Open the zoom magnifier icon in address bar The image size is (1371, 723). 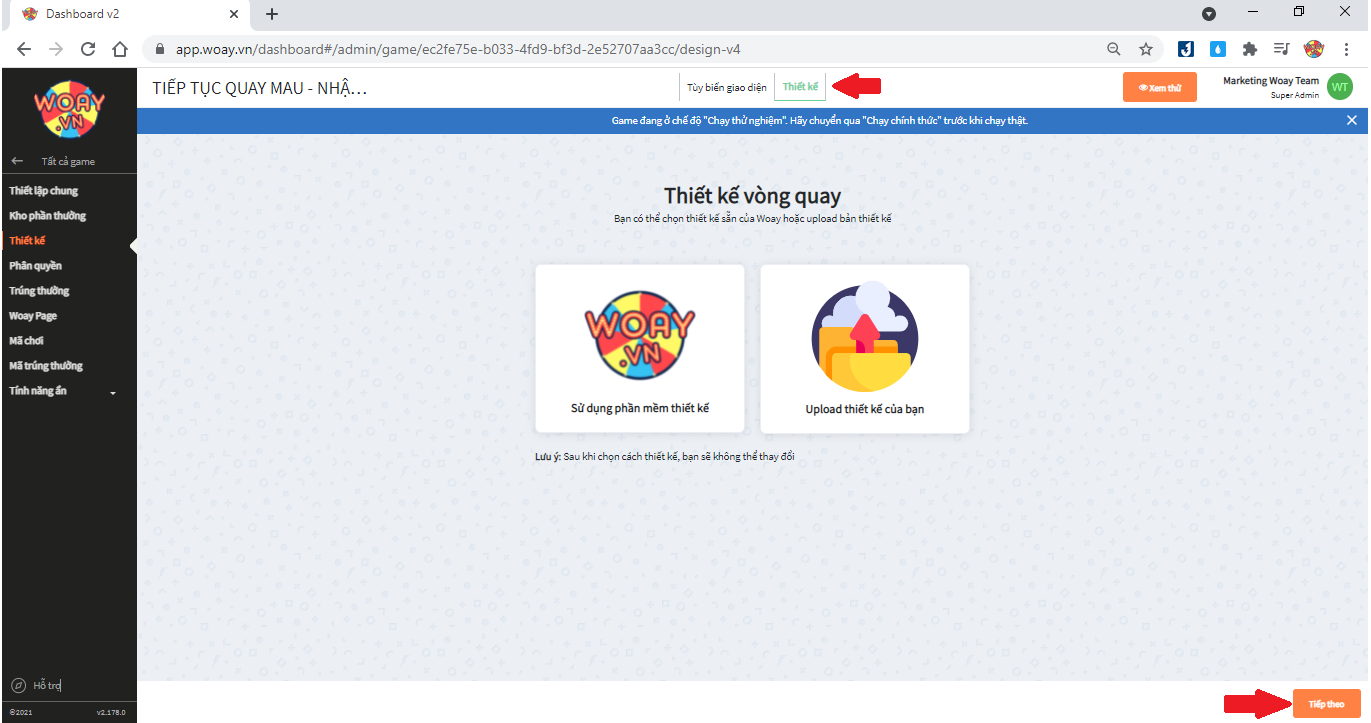(1114, 49)
